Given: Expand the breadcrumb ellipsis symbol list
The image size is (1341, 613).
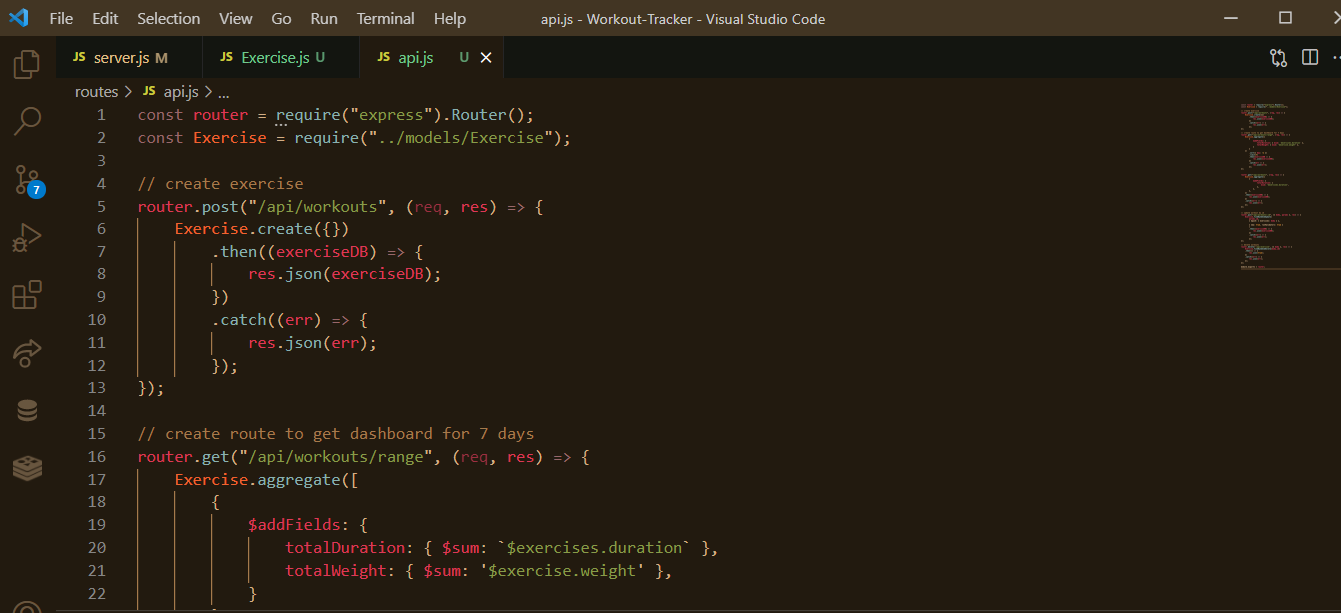Looking at the screenshot, I should (x=224, y=92).
